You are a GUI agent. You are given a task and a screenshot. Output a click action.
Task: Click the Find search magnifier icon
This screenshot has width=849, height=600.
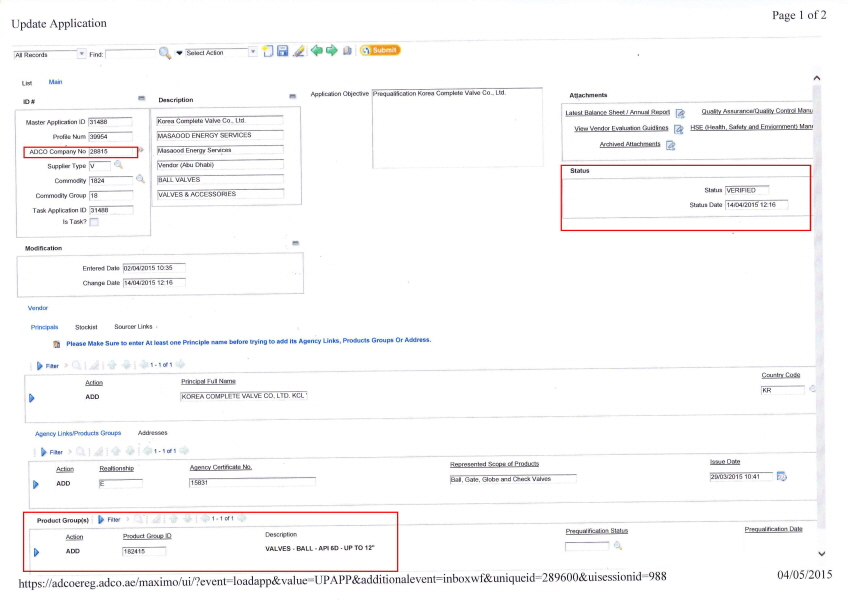164,52
